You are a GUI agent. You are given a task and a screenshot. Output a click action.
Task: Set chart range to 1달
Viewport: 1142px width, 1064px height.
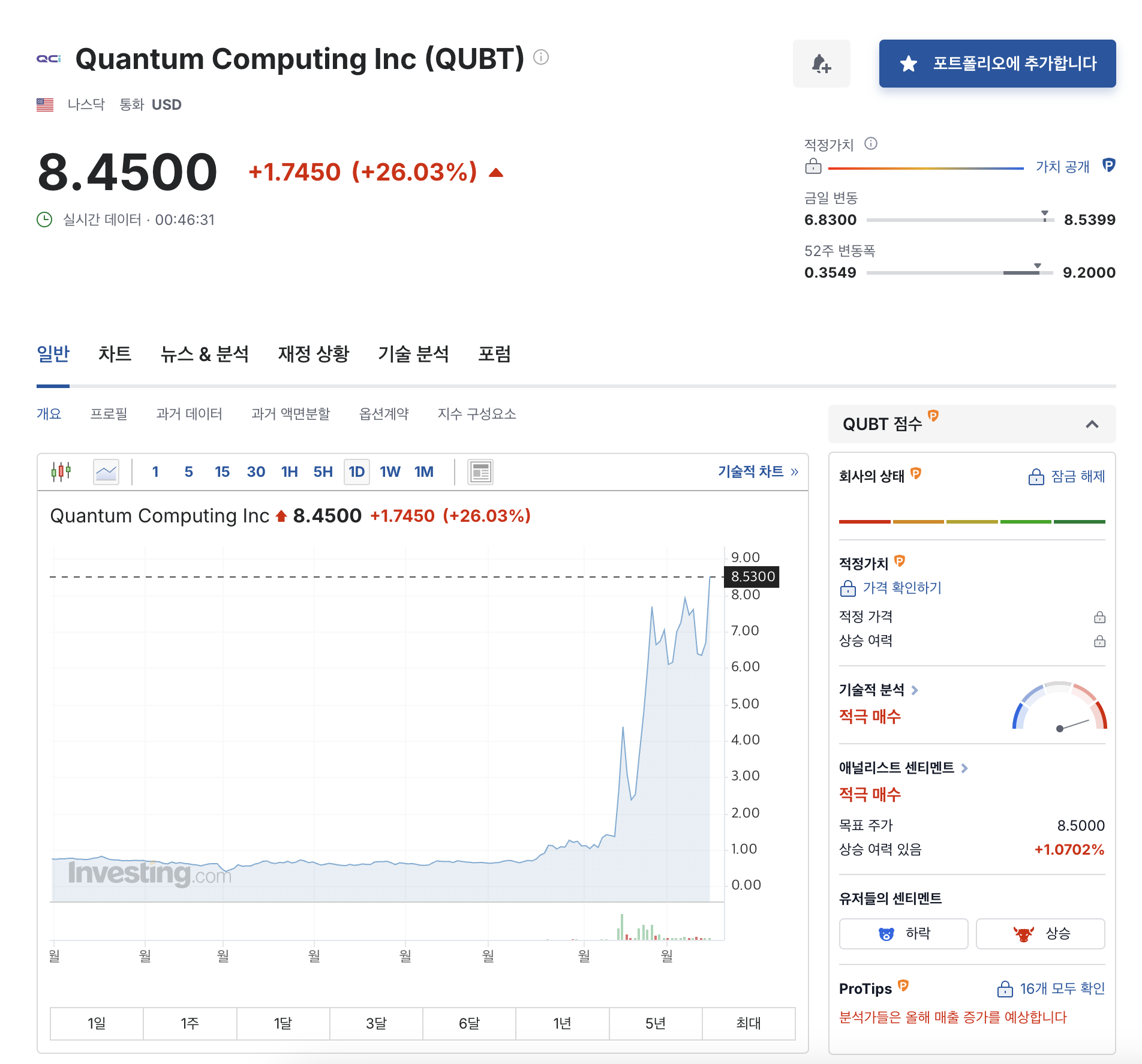tap(283, 1023)
